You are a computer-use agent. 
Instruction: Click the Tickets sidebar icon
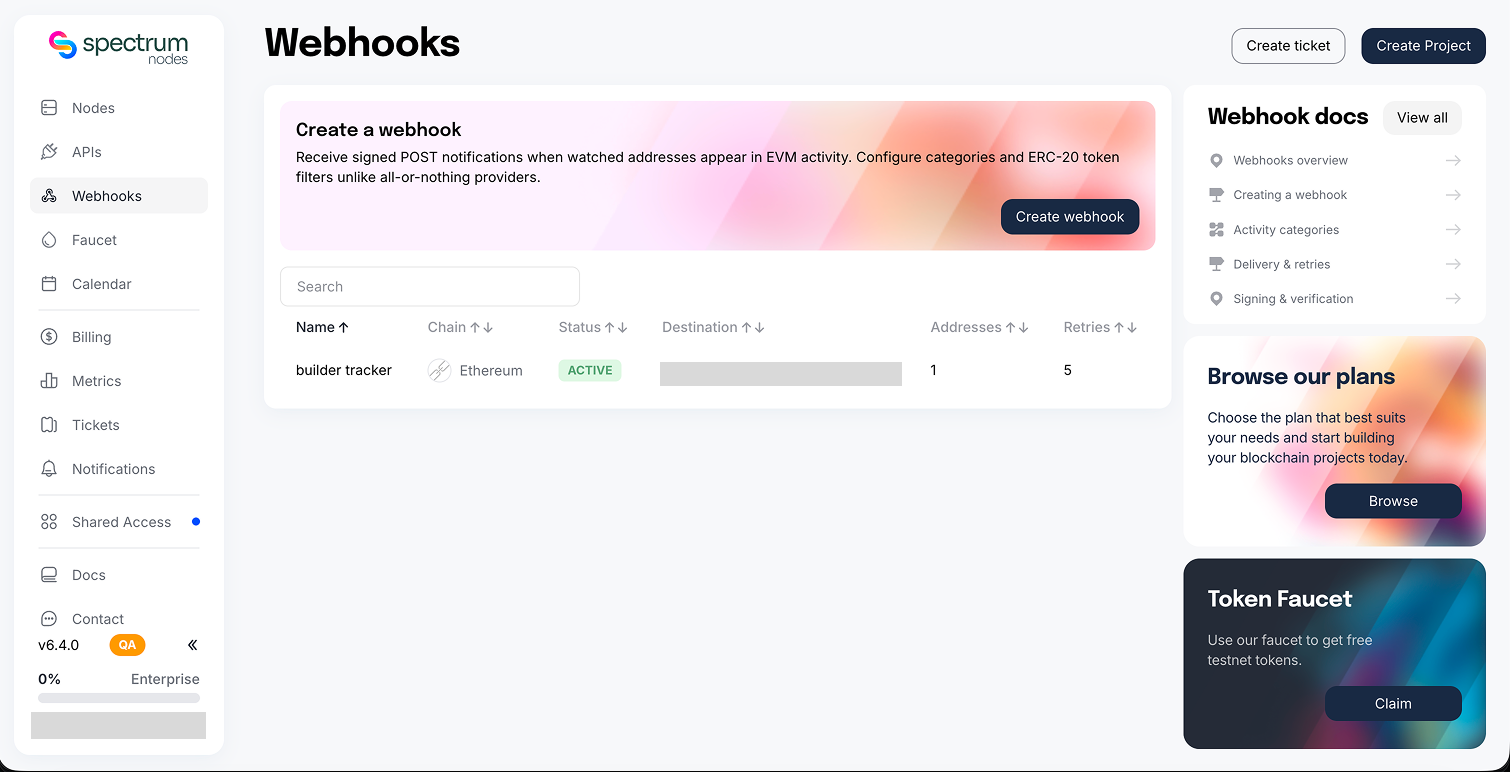click(x=49, y=425)
